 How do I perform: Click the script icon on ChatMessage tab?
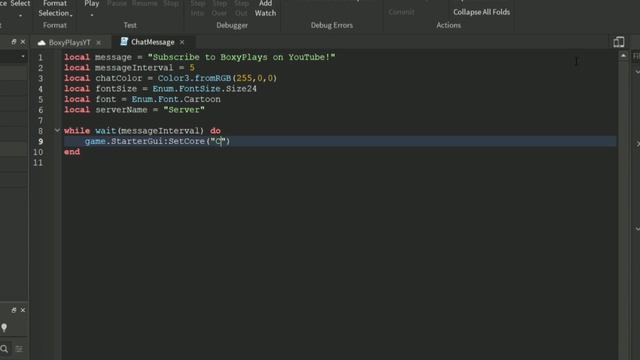124,42
